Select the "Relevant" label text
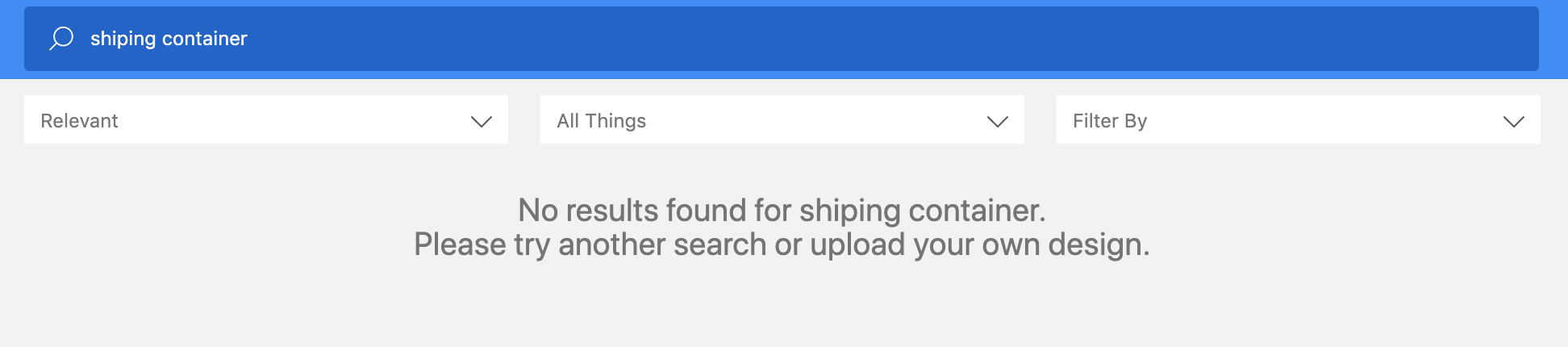The image size is (1568, 347). [79, 121]
